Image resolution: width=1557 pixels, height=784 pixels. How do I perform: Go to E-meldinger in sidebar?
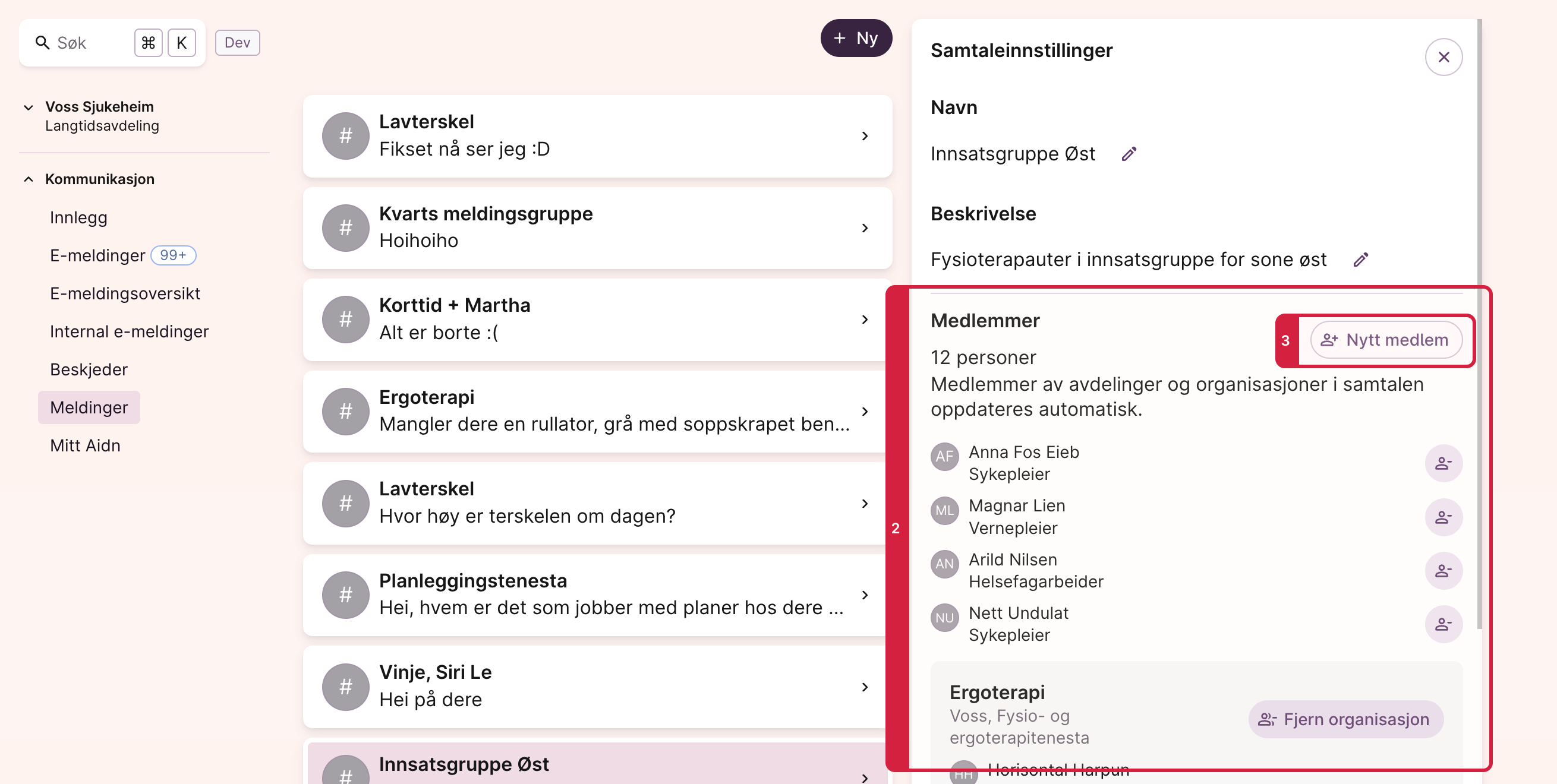(98, 255)
